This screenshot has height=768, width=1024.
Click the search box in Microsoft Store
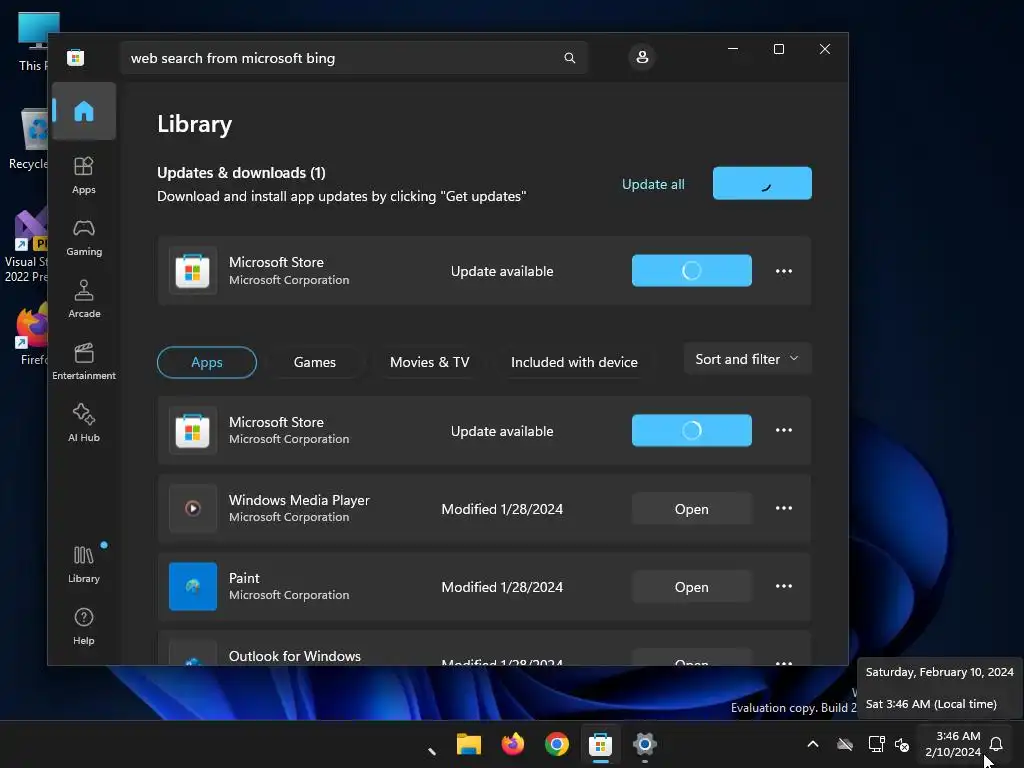click(353, 58)
